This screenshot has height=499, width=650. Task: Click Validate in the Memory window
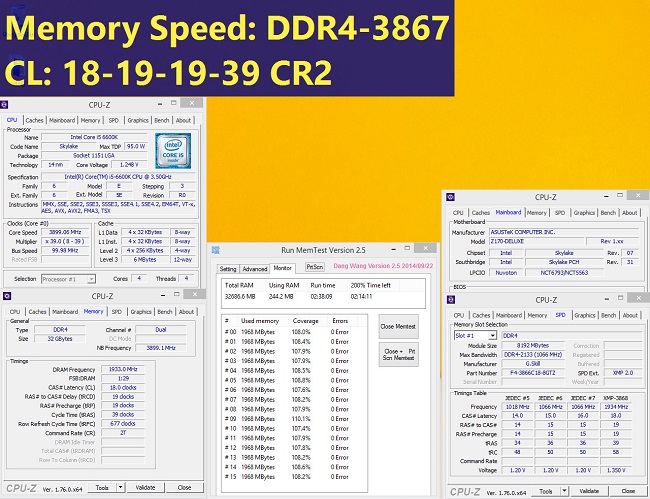click(146, 487)
